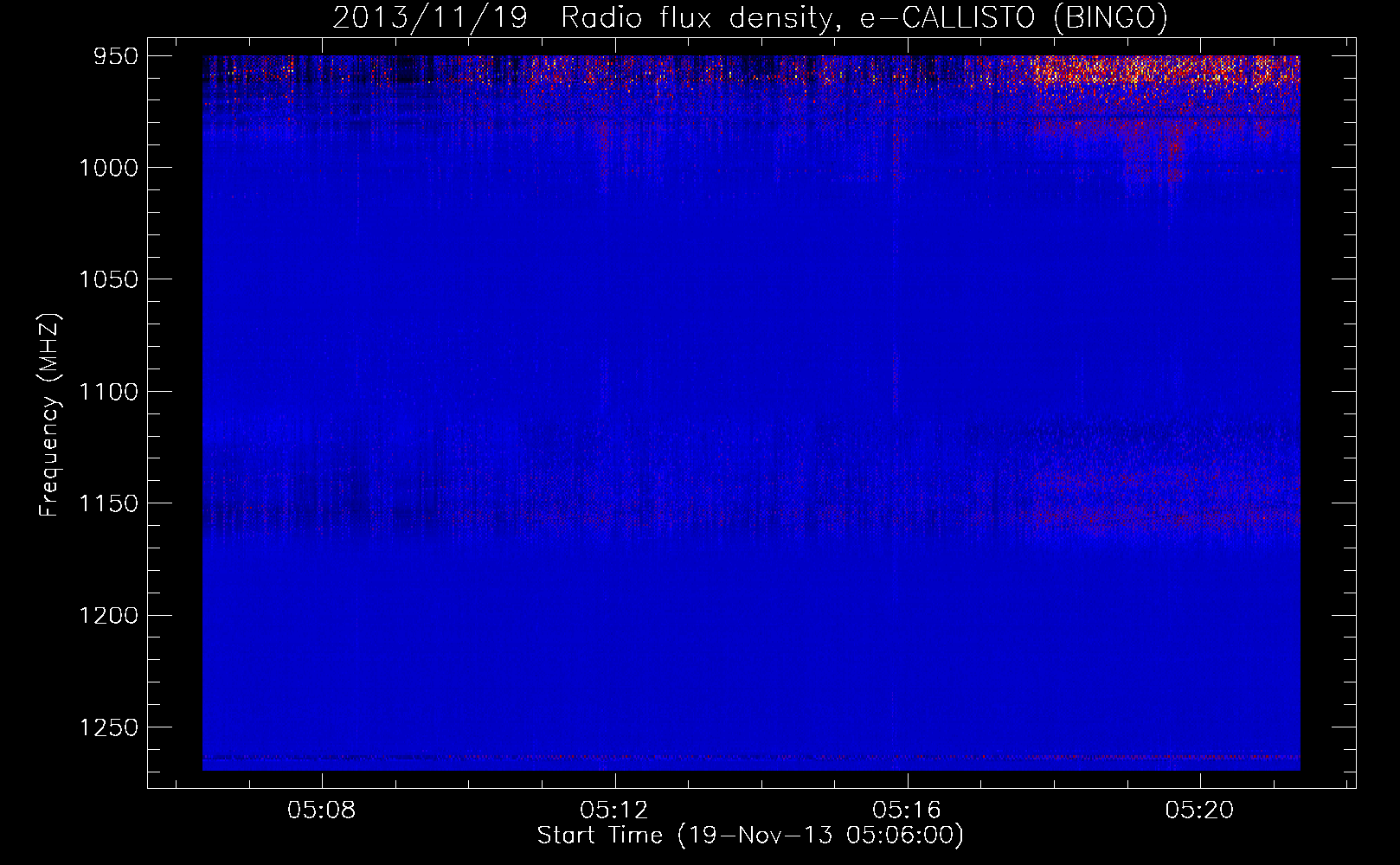
Task: Click the 1250 frequency tick label
Action: [x=109, y=727]
